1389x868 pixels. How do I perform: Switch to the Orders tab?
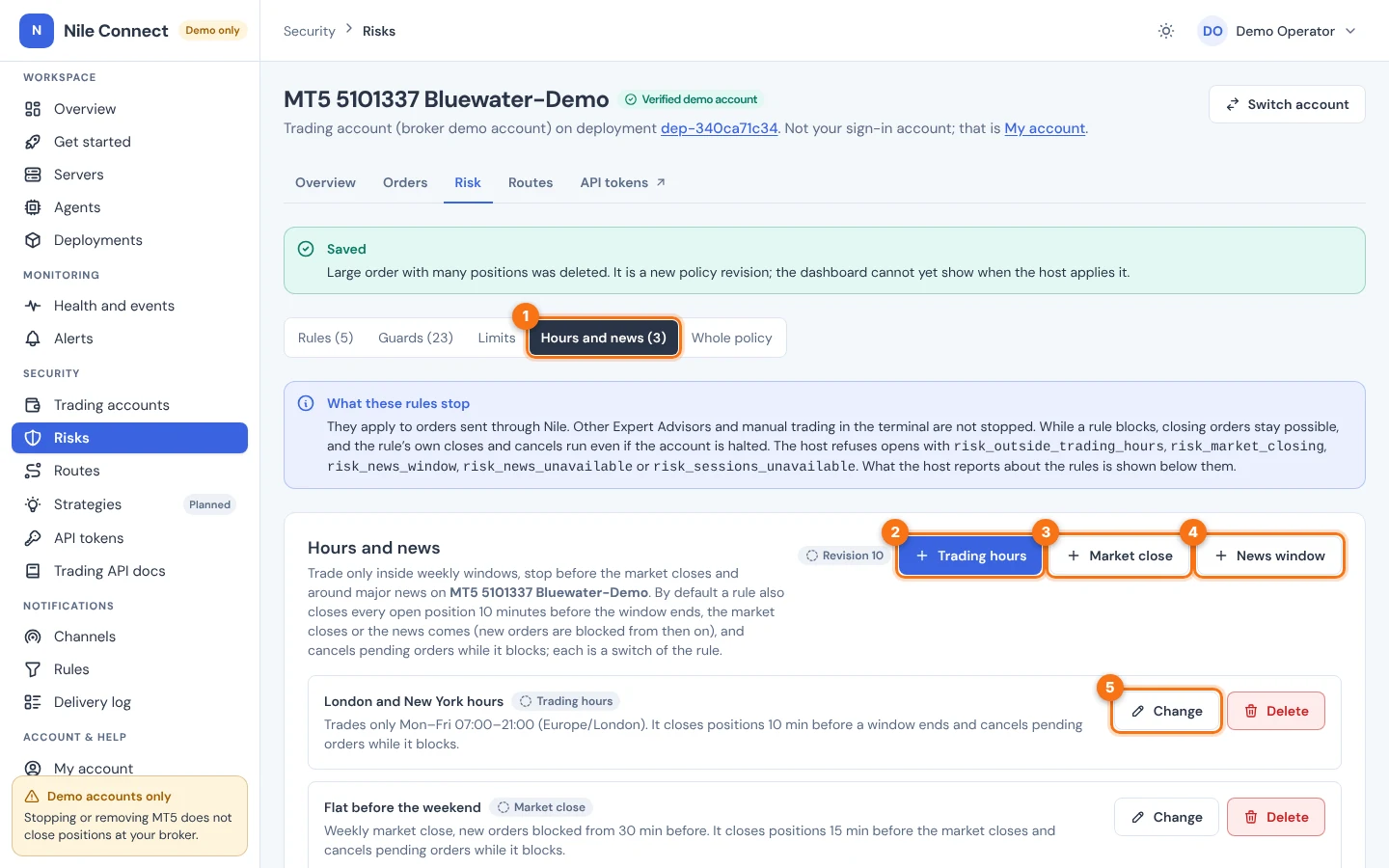pos(405,182)
